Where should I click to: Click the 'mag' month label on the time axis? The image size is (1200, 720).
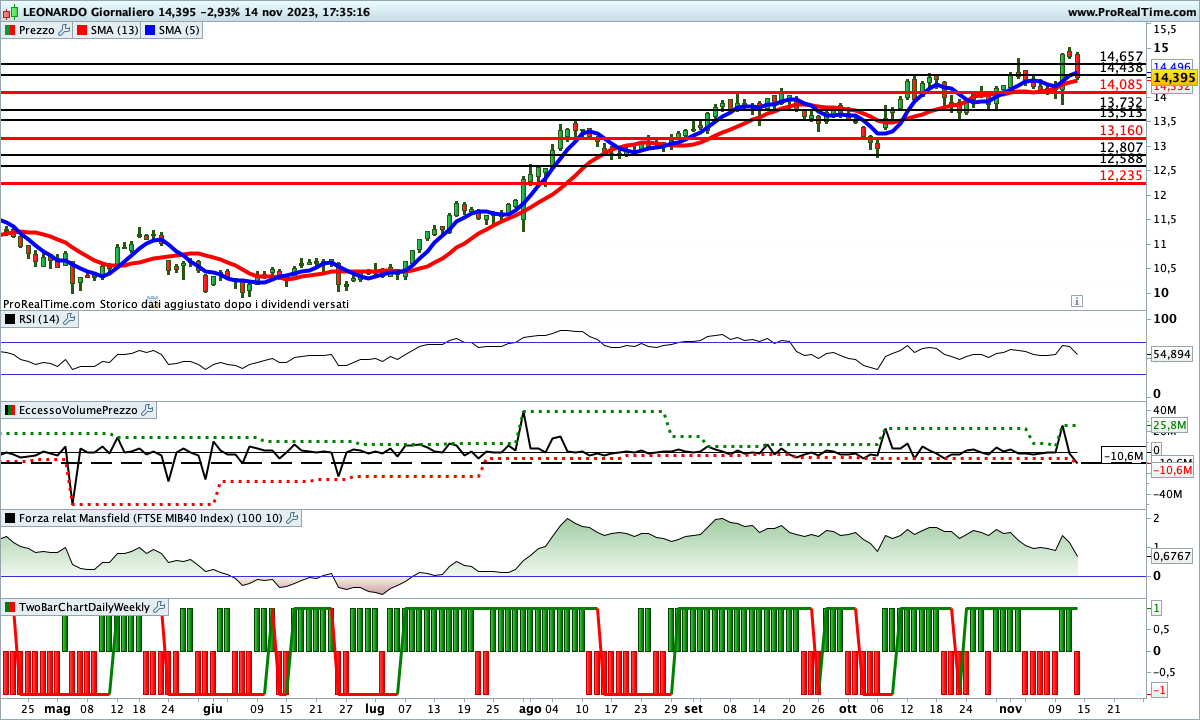[x=57, y=708]
